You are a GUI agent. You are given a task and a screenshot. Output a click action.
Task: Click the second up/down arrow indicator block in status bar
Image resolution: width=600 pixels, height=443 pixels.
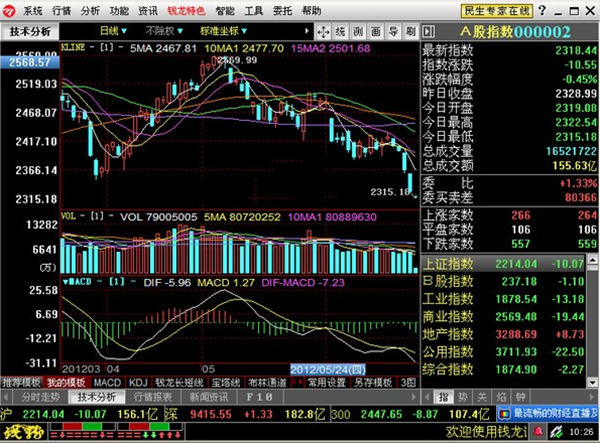pyautogui.click(x=149, y=431)
